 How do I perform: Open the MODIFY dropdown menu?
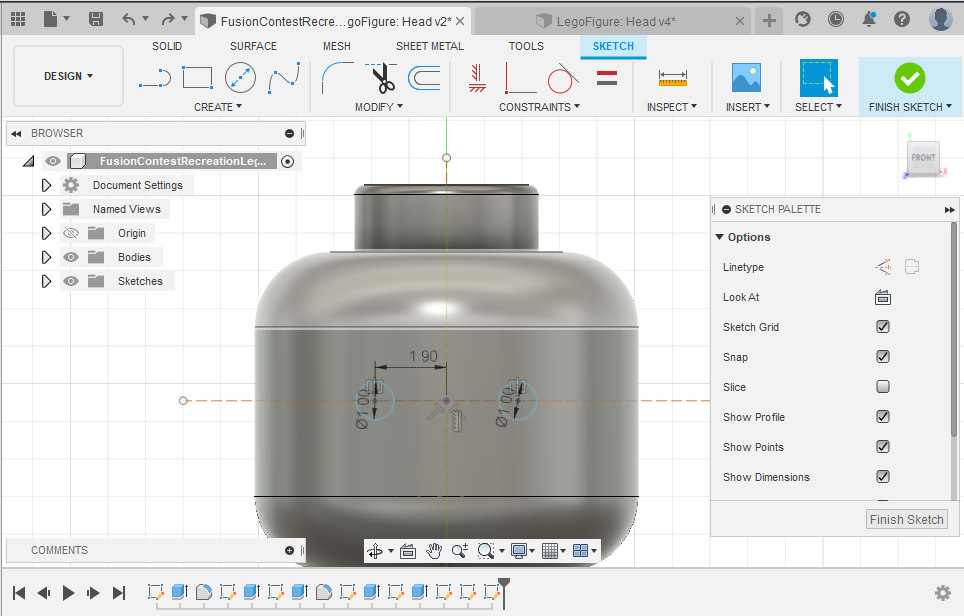(379, 107)
